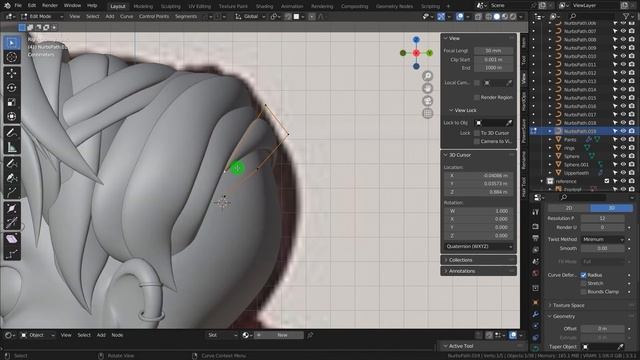Select the Transform tool
640x360 pixels.
12,116
